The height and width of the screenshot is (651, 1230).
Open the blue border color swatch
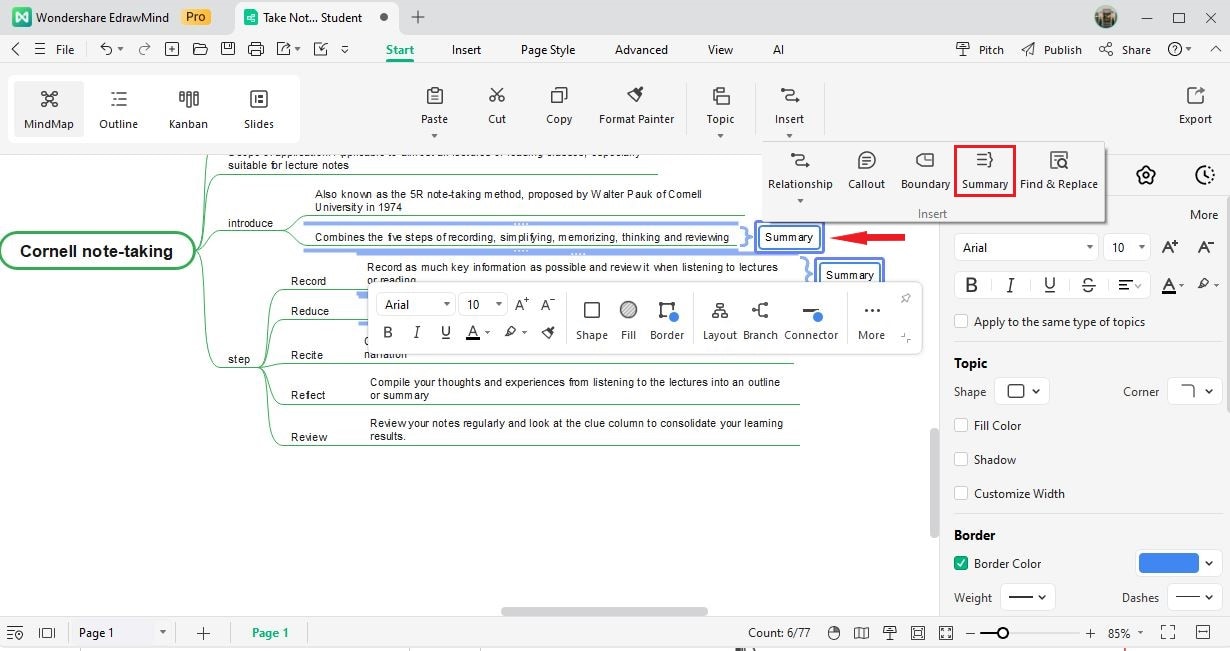point(1168,563)
